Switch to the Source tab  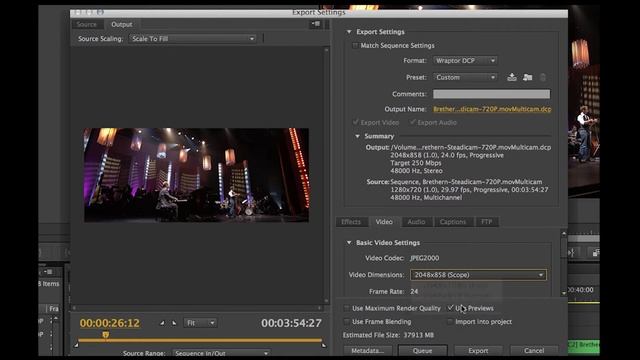(x=87, y=24)
